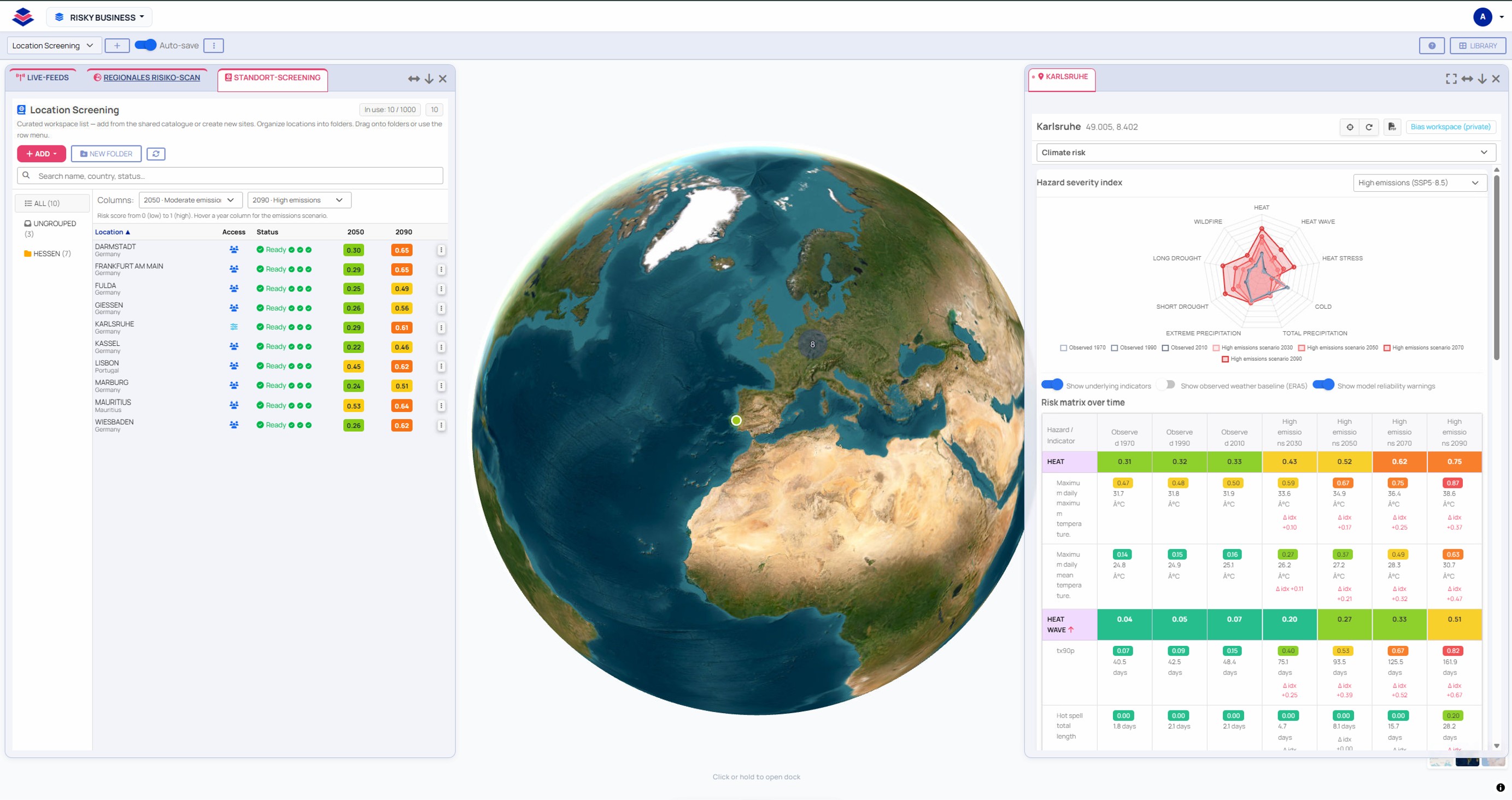Open the user avatar menu

coord(1483,17)
